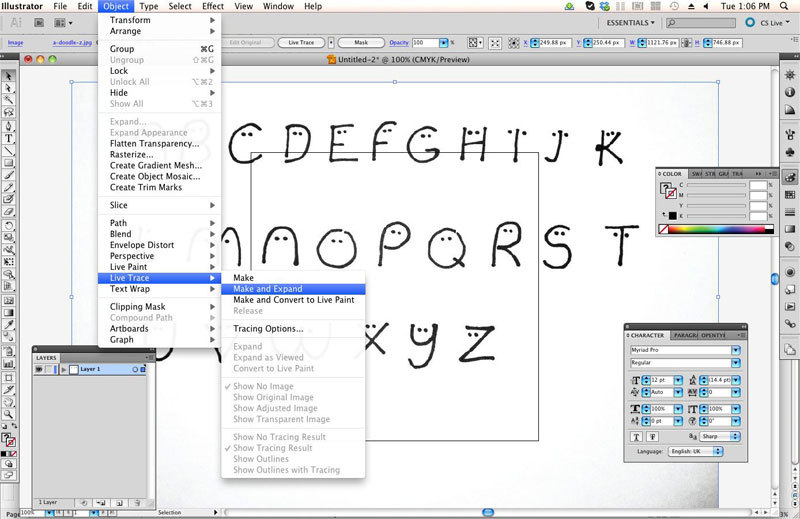Toggle the lock column for Layer 1
The image size is (800, 519).
click(x=50, y=369)
